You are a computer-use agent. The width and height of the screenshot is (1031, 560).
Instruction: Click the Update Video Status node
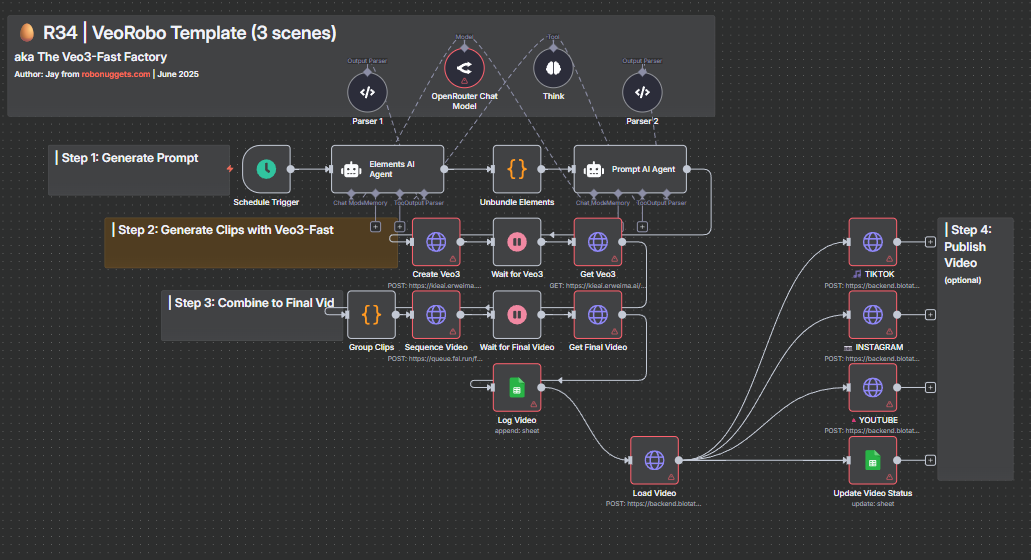click(x=872, y=460)
